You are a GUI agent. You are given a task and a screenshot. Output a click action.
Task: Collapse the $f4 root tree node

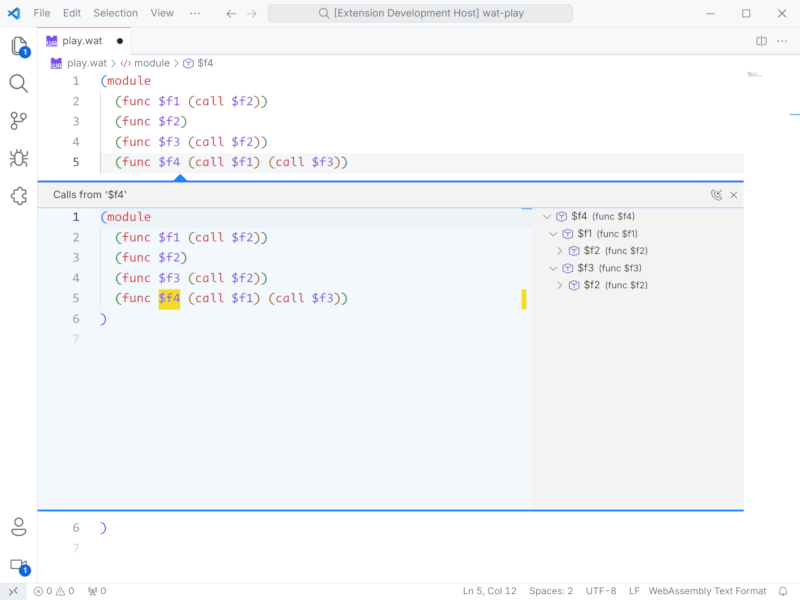point(547,216)
